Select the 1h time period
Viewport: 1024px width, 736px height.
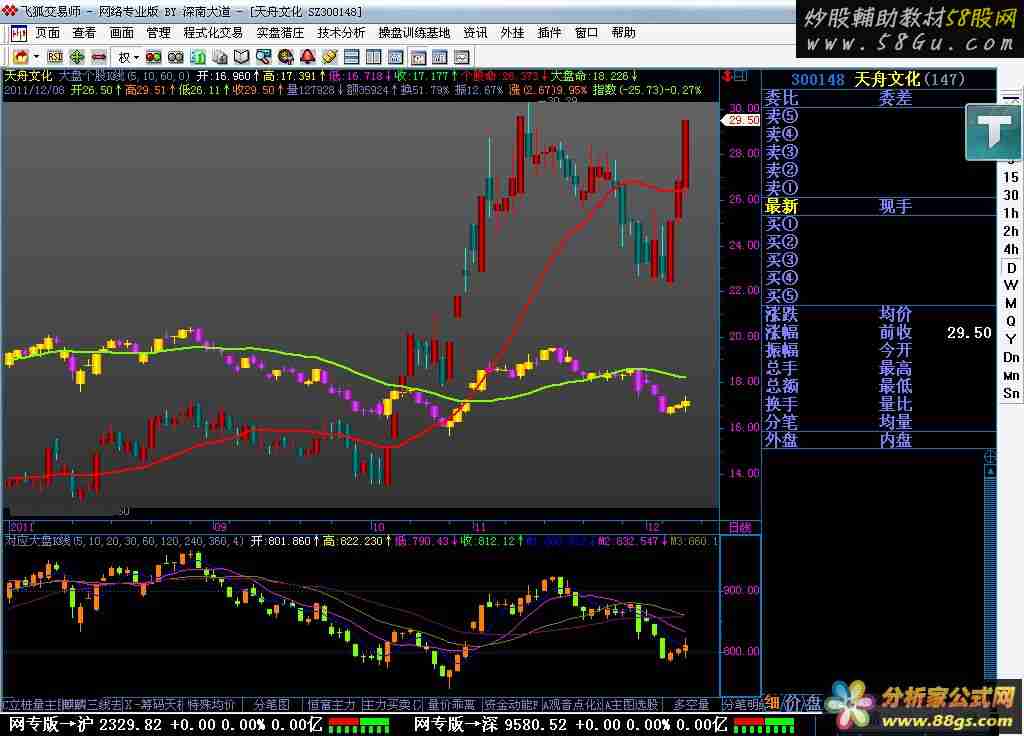click(1011, 214)
